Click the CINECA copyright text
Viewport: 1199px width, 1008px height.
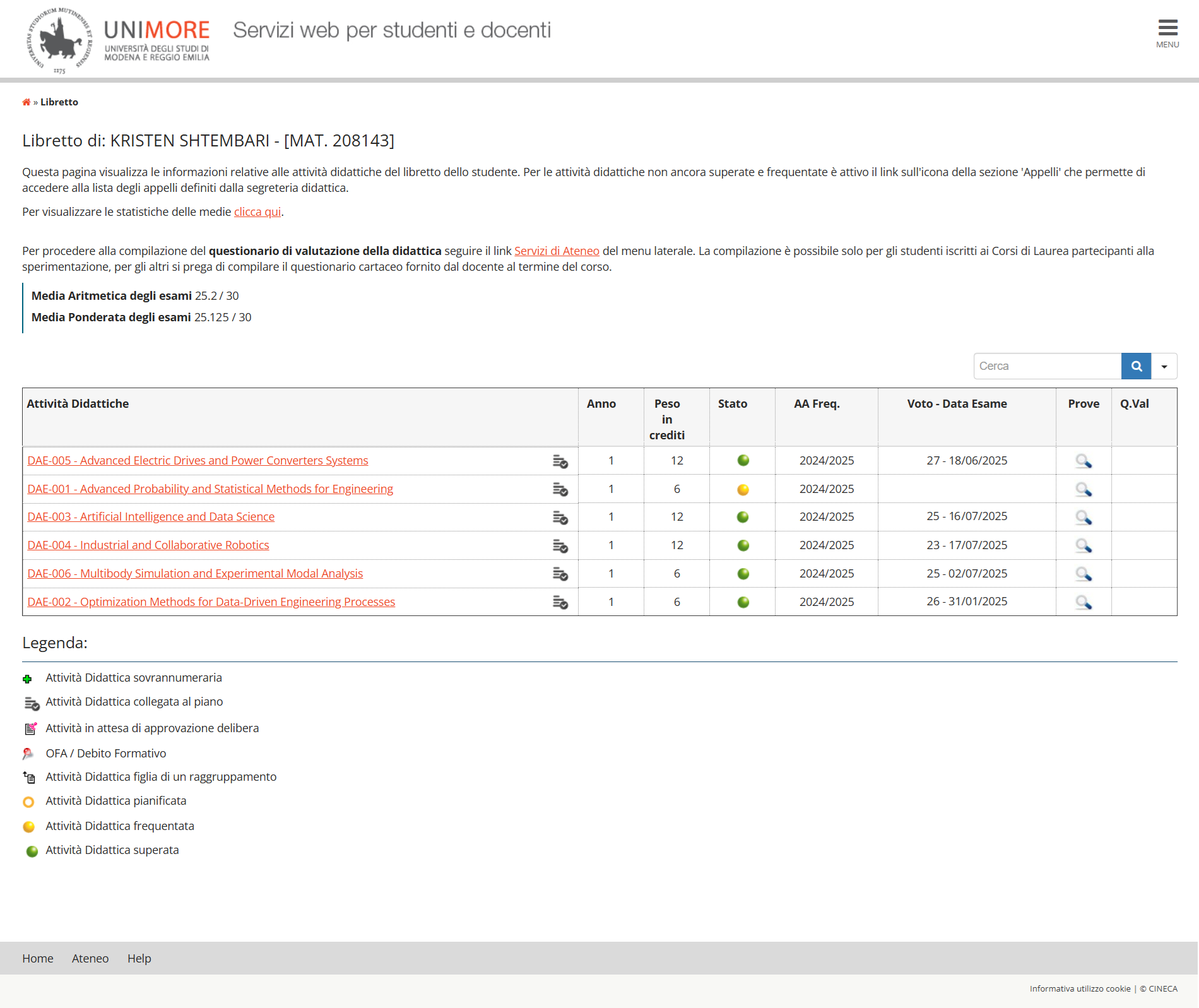pos(1159,989)
